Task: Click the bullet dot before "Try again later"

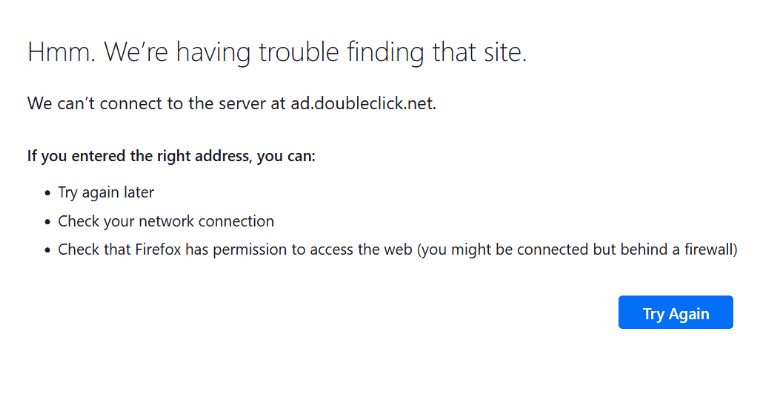Action: point(46,194)
